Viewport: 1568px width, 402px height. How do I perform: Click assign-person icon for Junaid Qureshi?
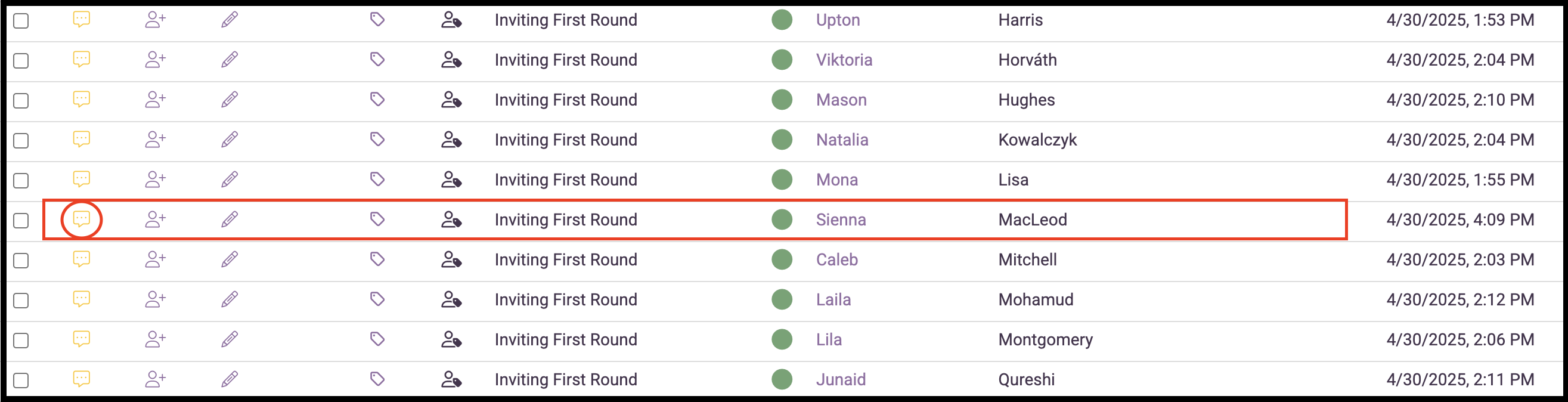coord(451,379)
